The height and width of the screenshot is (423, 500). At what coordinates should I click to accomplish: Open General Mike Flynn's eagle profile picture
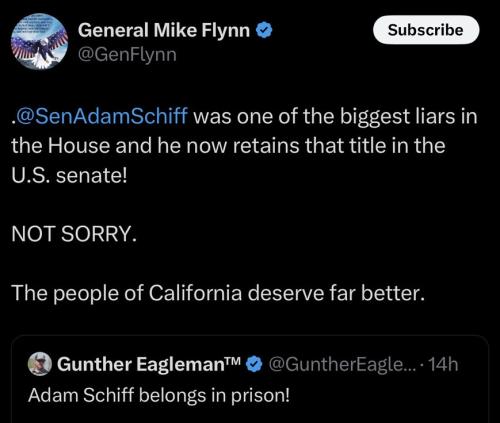[x=39, y=41]
